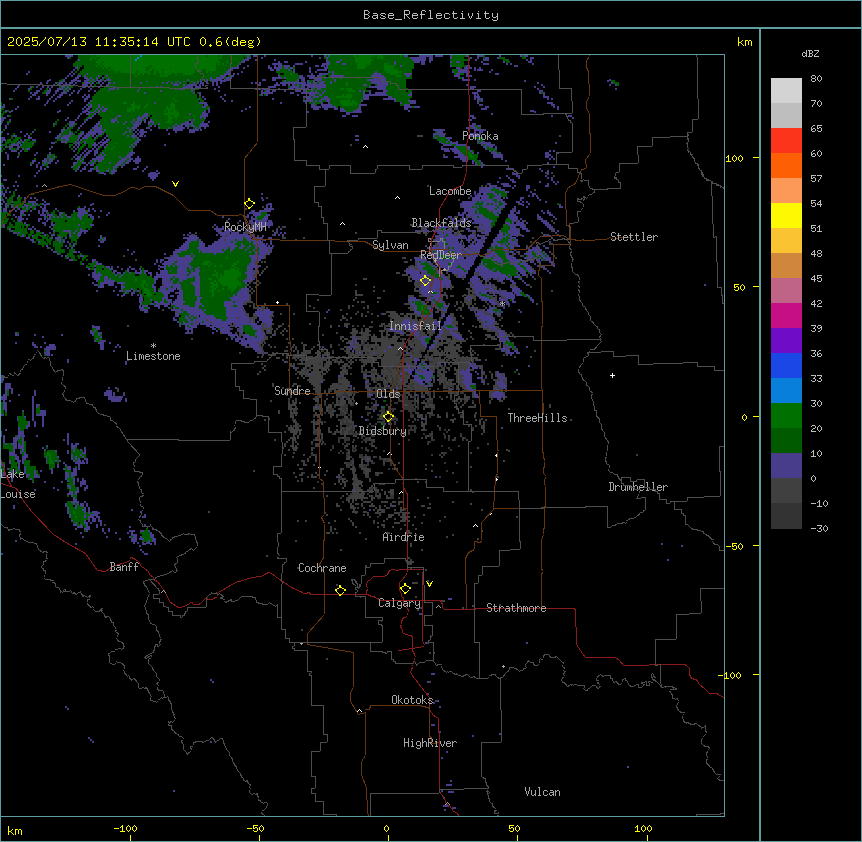Viewport: 862px width, 842px height.
Task: Click the 50 mark on the horizontal axis
Action: 514,828
